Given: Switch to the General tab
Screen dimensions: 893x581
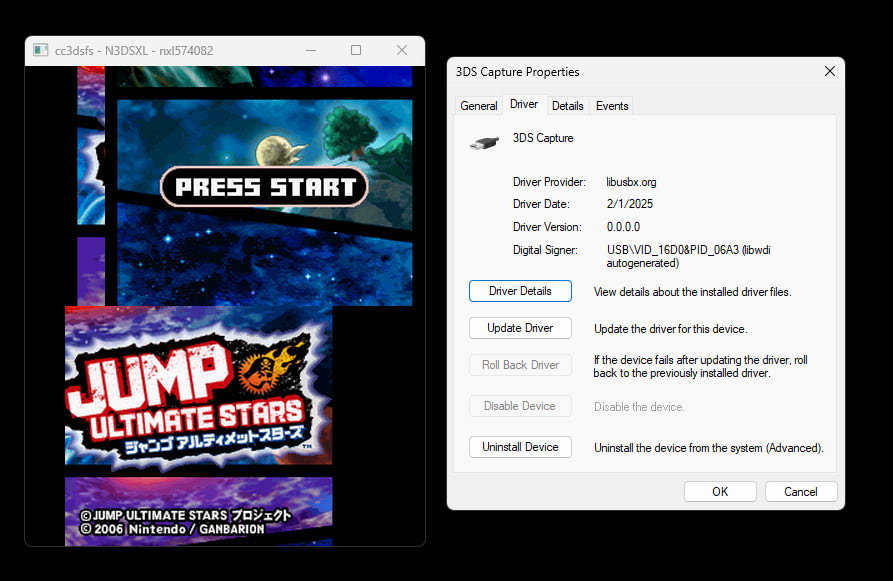Looking at the screenshot, I should click(478, 106).
